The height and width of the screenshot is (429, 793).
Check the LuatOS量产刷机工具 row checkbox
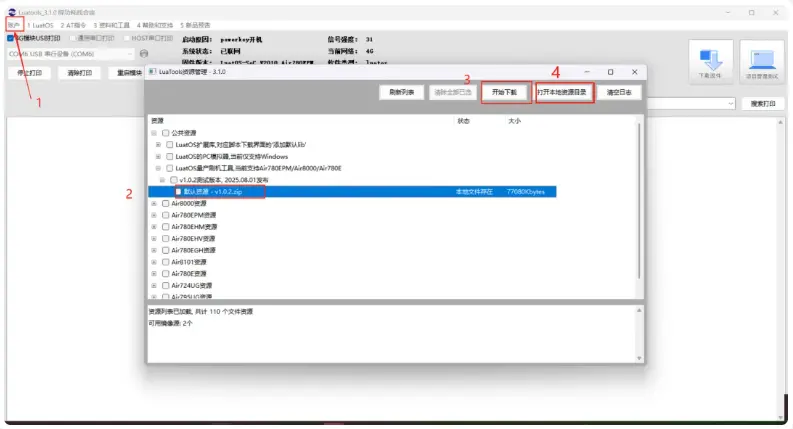pyautogui.click(x=169, y=168)
